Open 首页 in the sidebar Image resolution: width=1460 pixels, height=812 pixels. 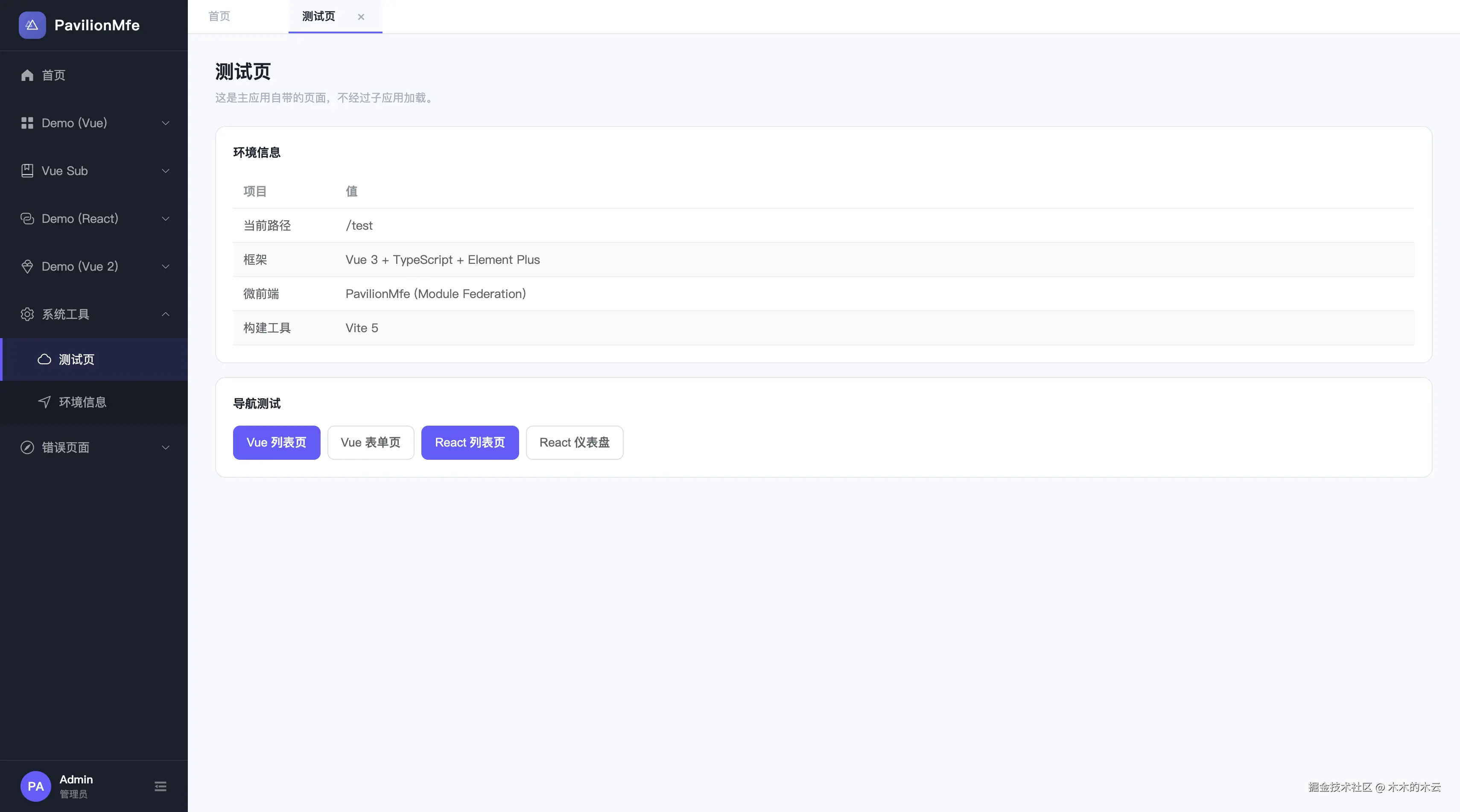94,75
